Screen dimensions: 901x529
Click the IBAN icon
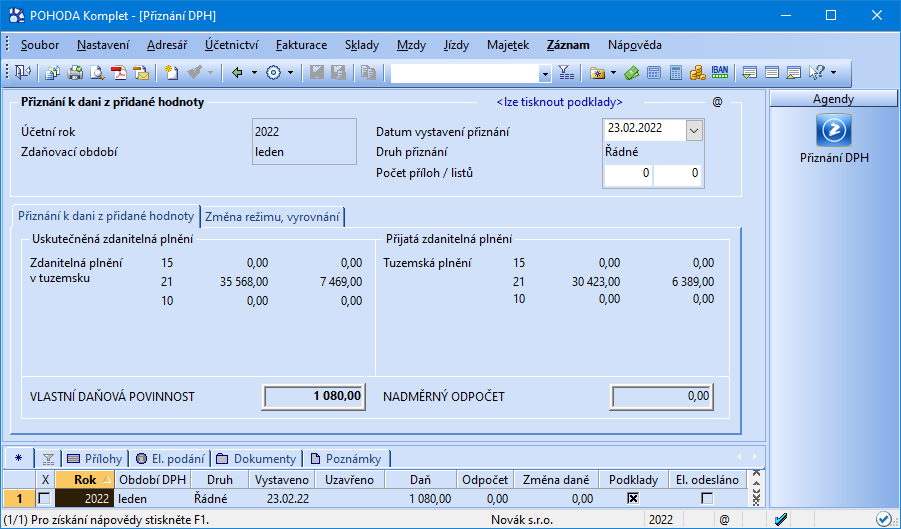pyautogui.click(x=719, y=72)
